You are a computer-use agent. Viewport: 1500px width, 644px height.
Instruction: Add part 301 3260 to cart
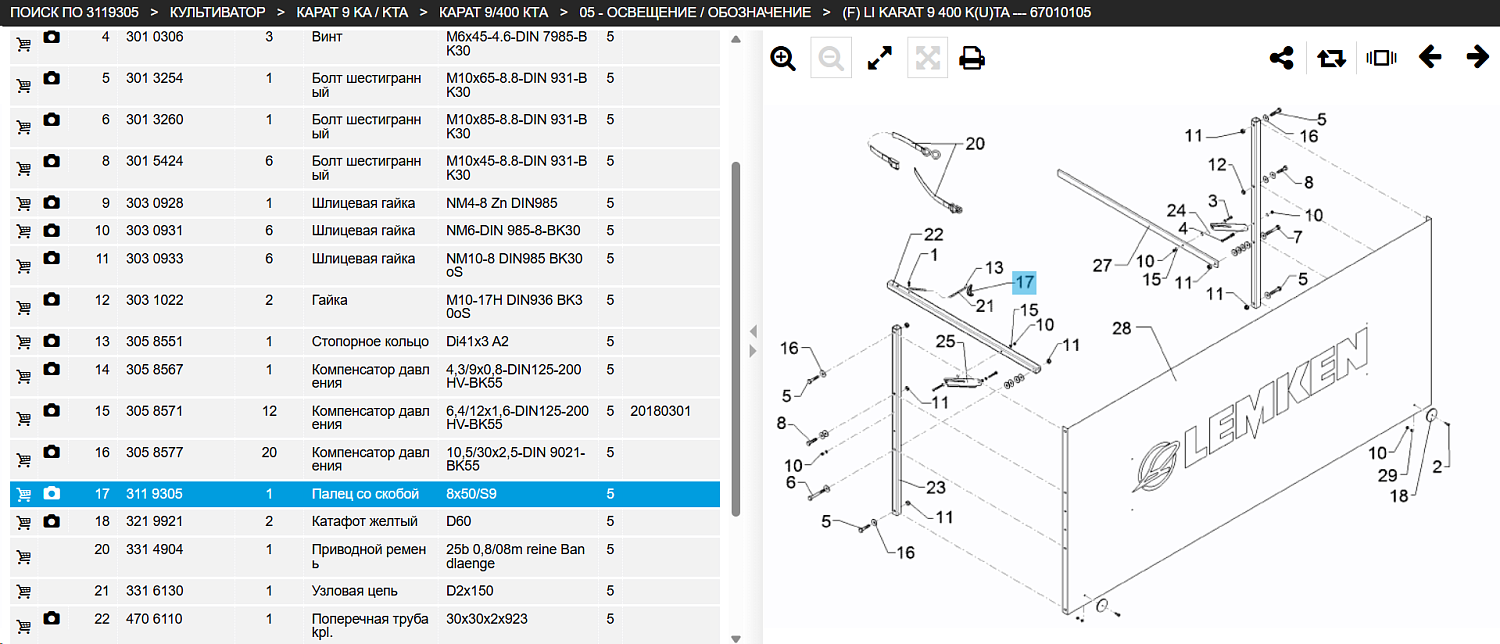(23, 127)
